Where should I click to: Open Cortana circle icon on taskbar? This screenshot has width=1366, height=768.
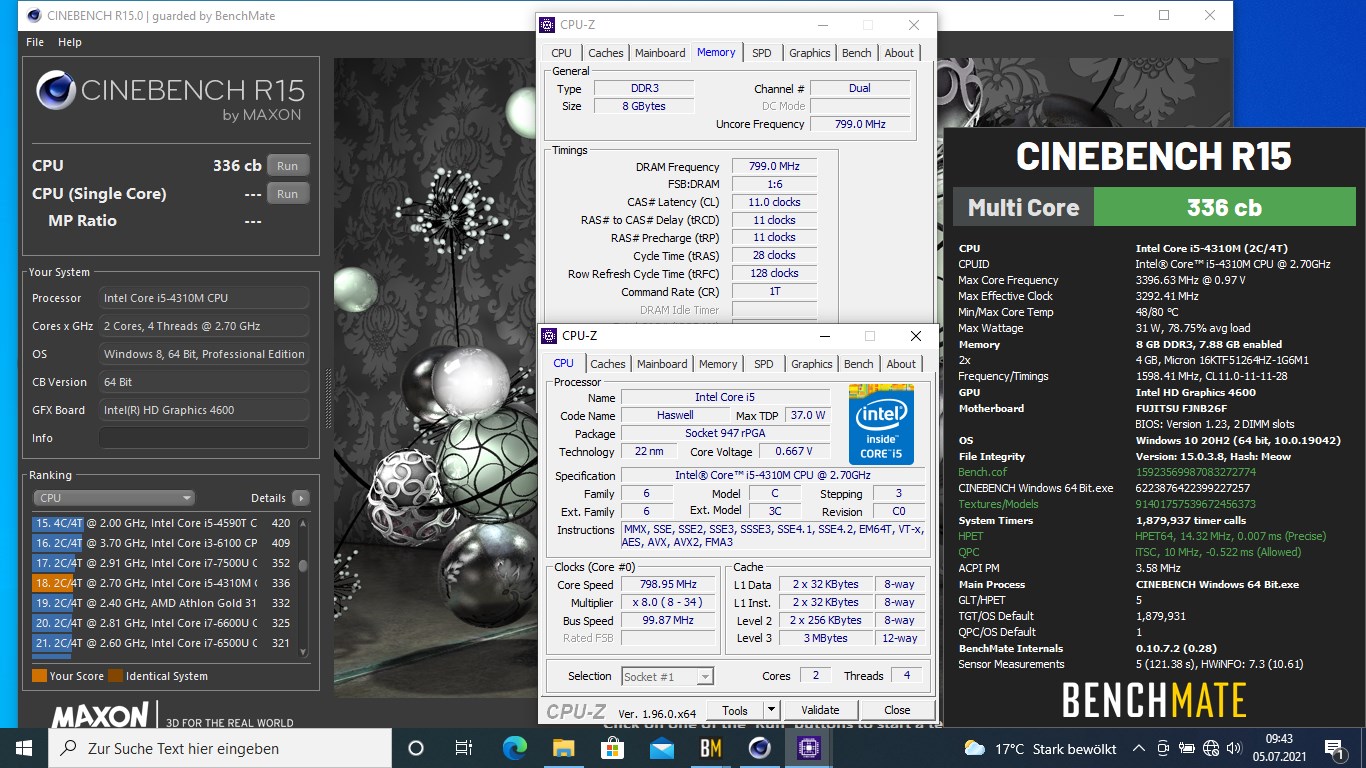tap(416, 748)
